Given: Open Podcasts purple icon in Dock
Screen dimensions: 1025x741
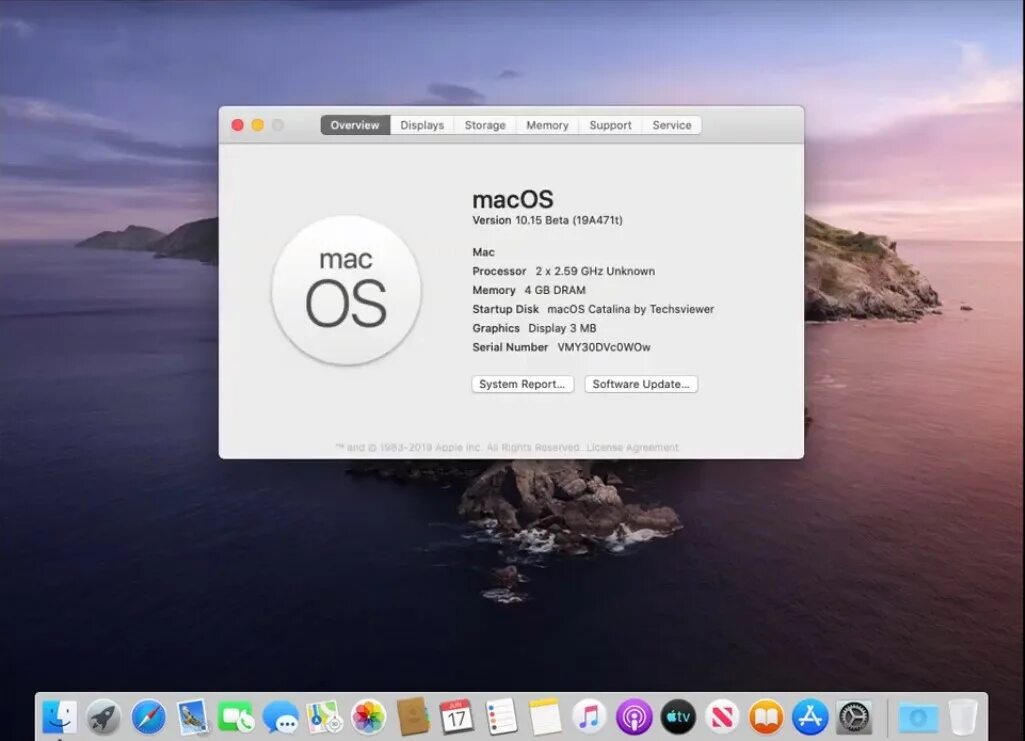Looking at the screenshot, I should (x=633, y=717).
